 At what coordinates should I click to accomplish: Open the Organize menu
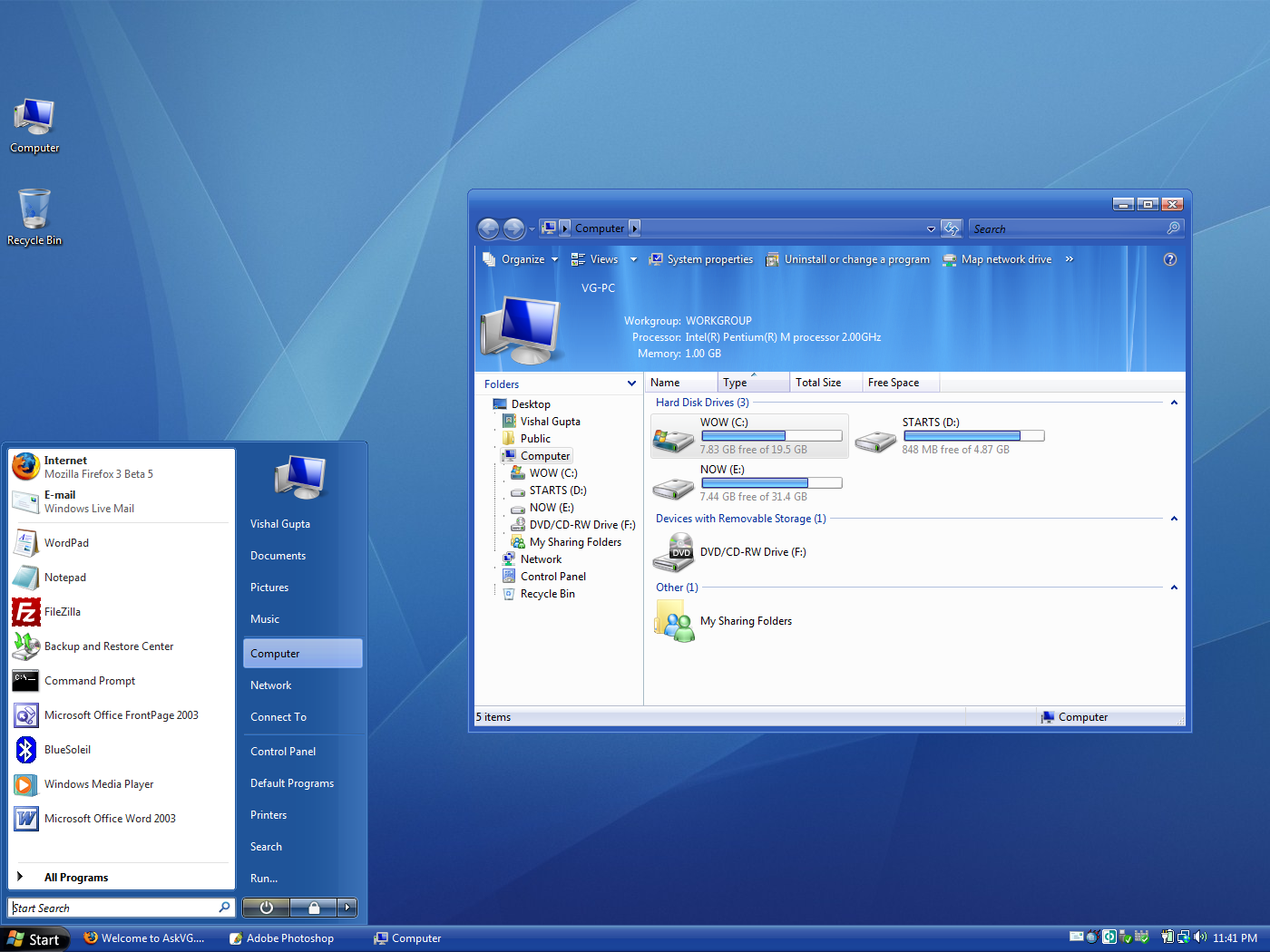524,259
